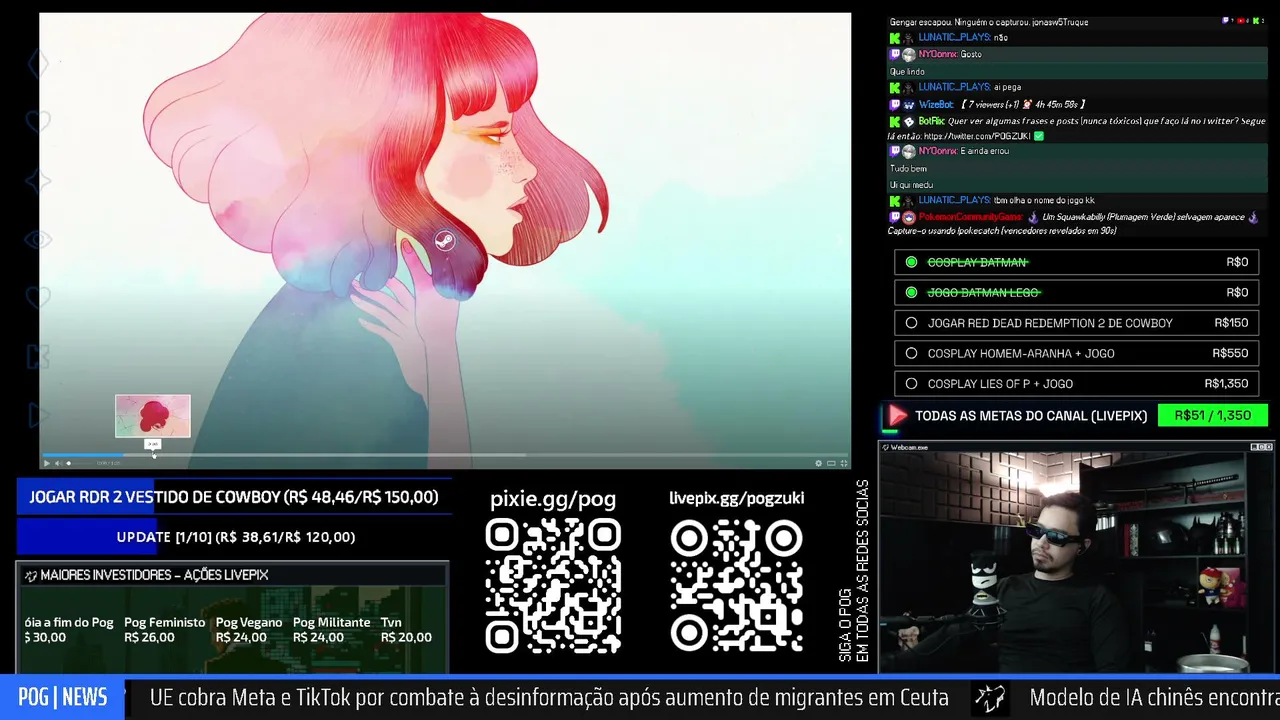Click LUNATIC_PLAYS name beside 'ai pega'
This screenshot has height=720, width=1280.
(x=954, y=87)
